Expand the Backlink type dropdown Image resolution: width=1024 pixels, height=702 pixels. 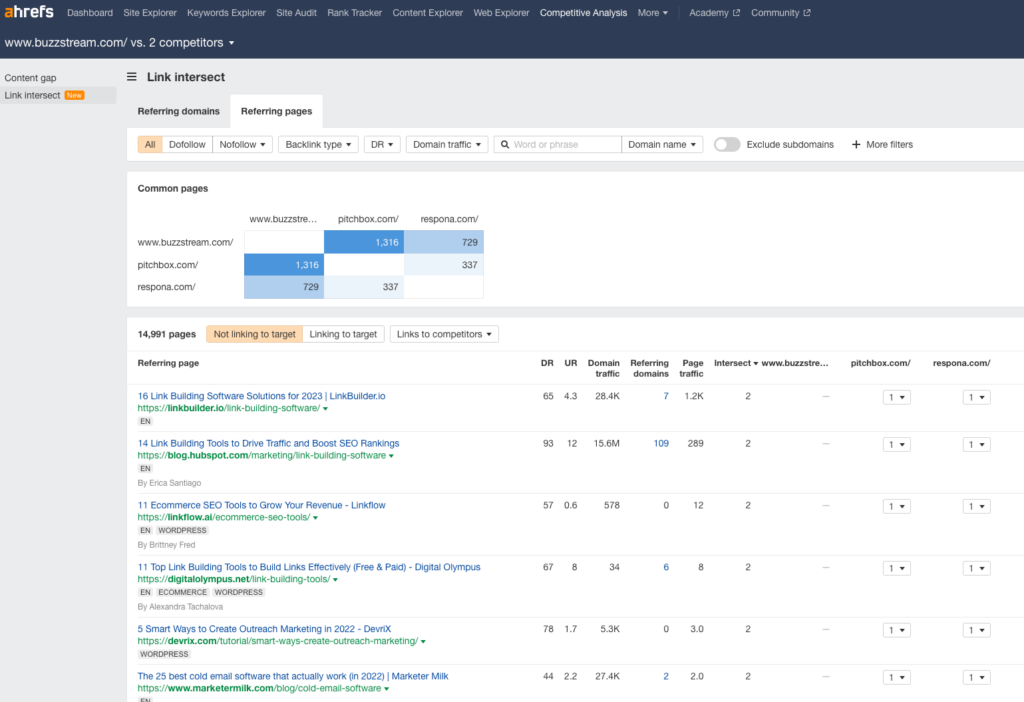coord(318,144)
